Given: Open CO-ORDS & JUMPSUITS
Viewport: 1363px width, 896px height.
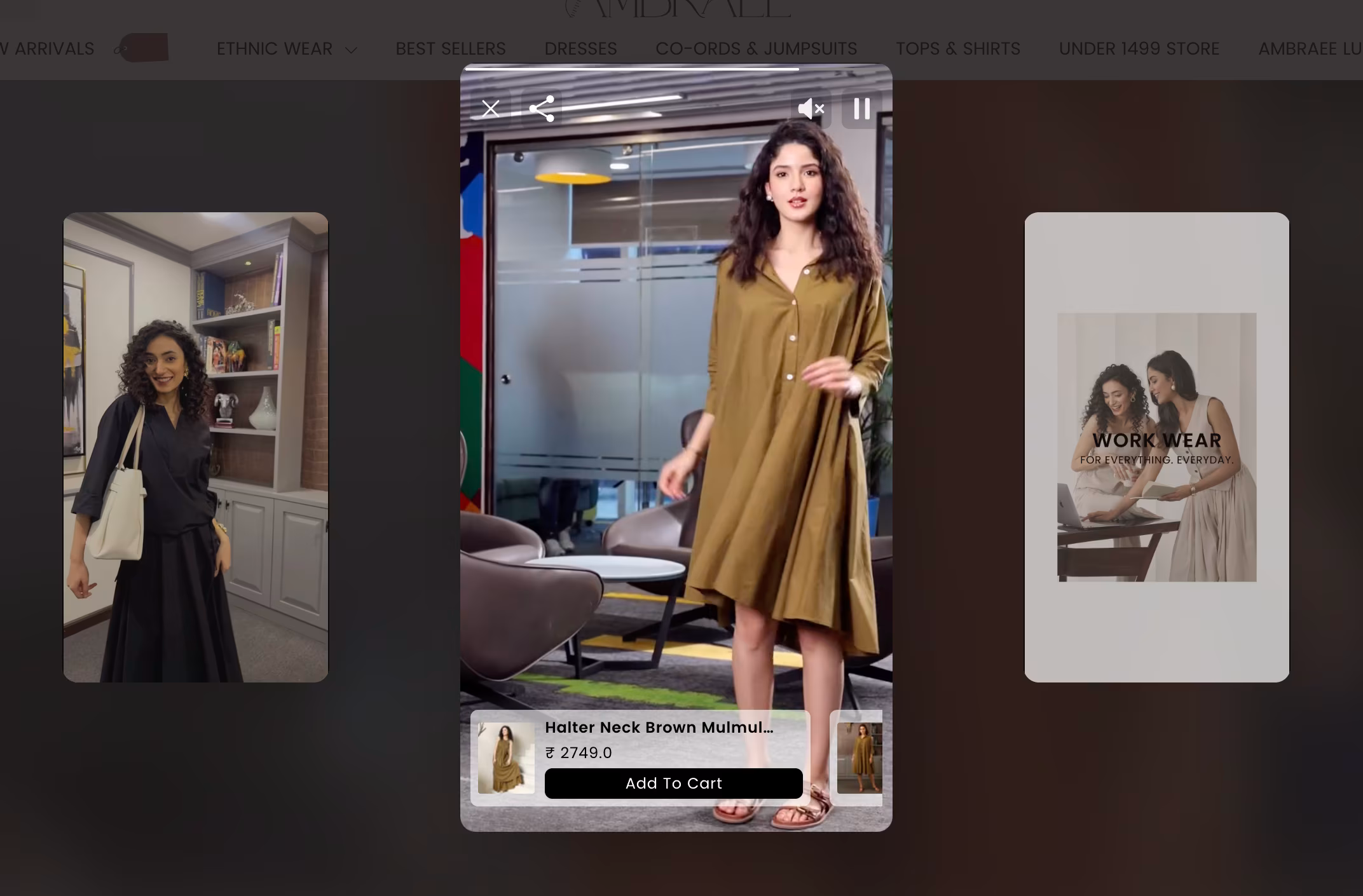Looking at the screenshot, I should tap(757, 48).
